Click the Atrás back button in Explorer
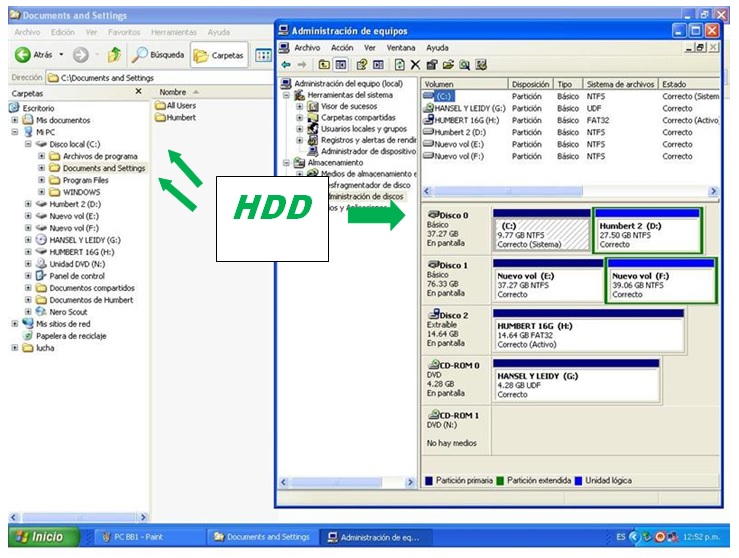The height and width of the screenshot is (558, 739). (34, 55)
